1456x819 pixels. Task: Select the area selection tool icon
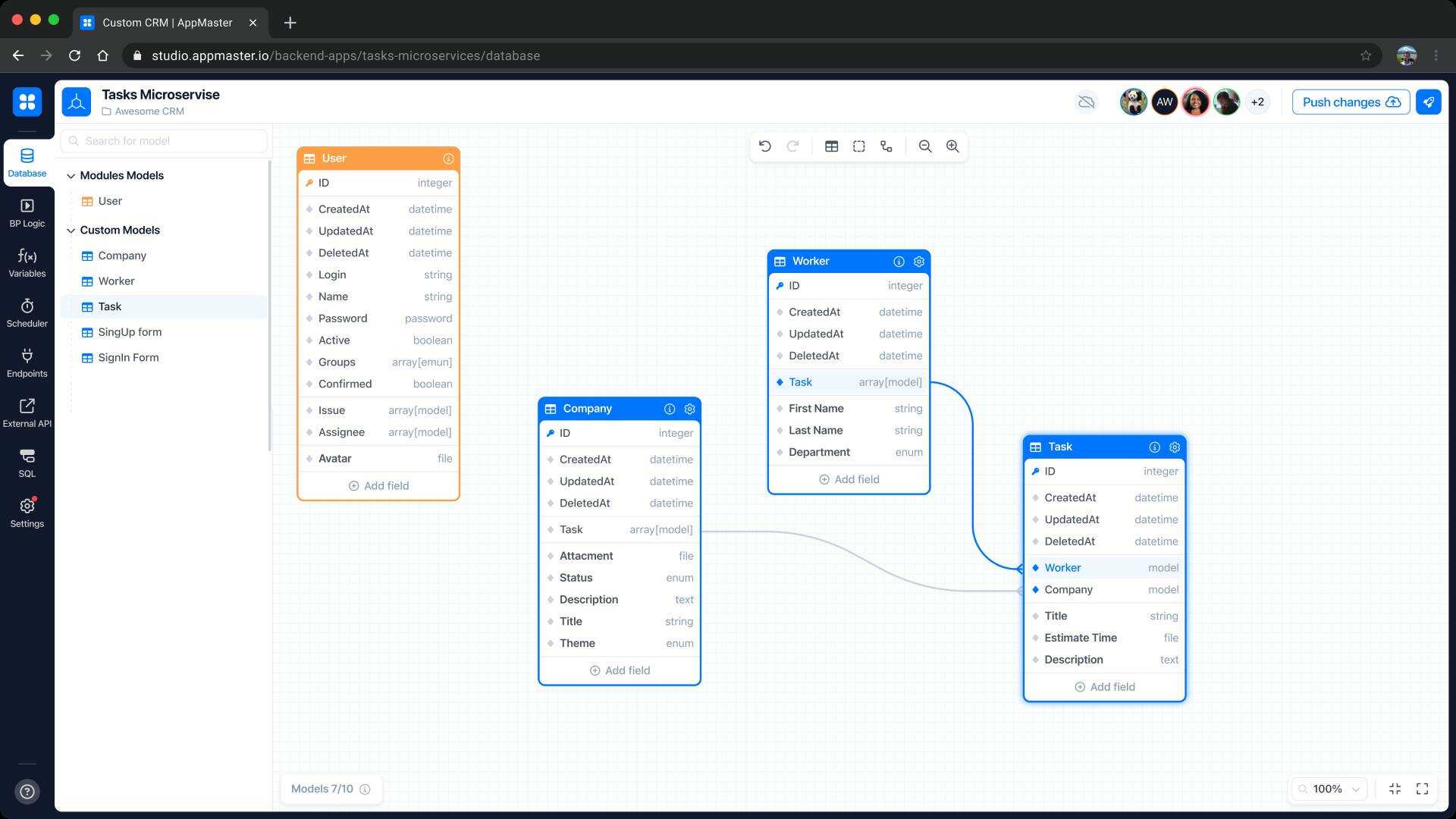click(859, 146)
